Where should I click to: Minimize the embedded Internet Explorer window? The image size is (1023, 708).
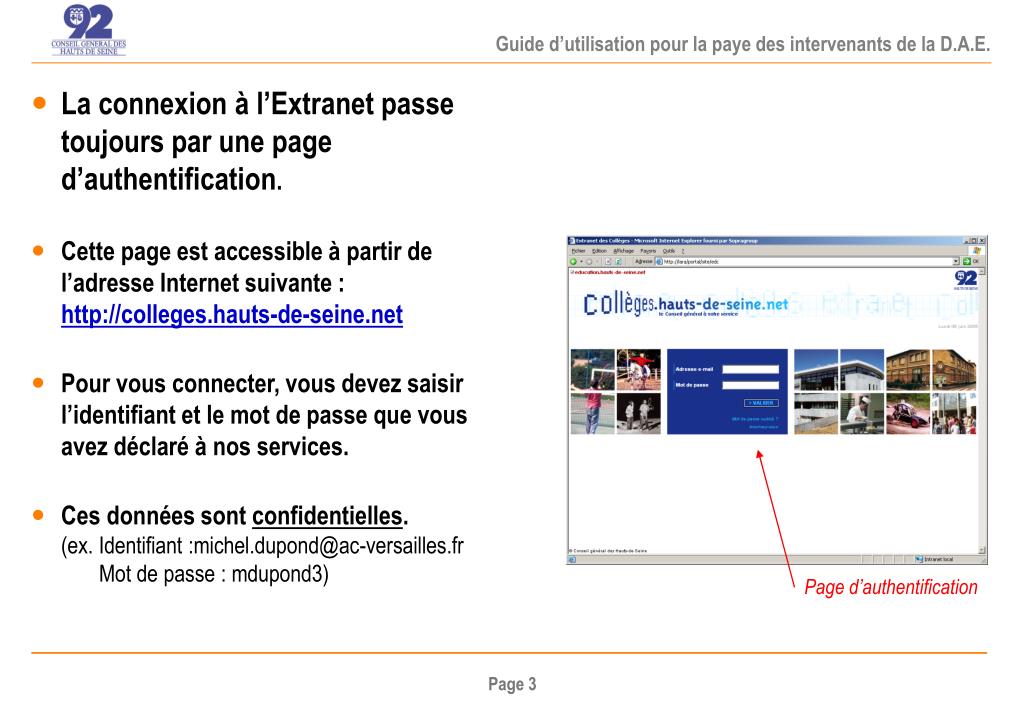coord(966,241)
